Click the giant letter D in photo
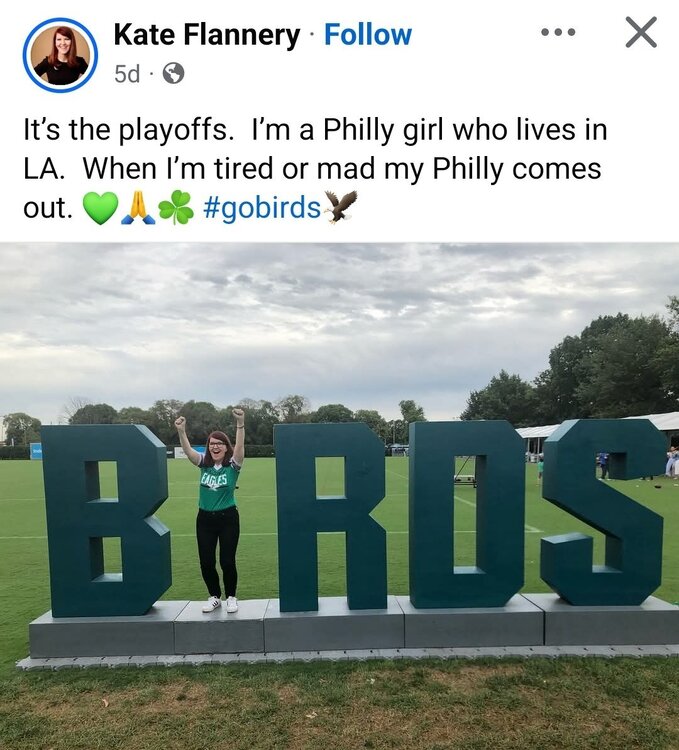Image resolution: width=679 pixels, height=750 pixels. (x=467, y=514)
